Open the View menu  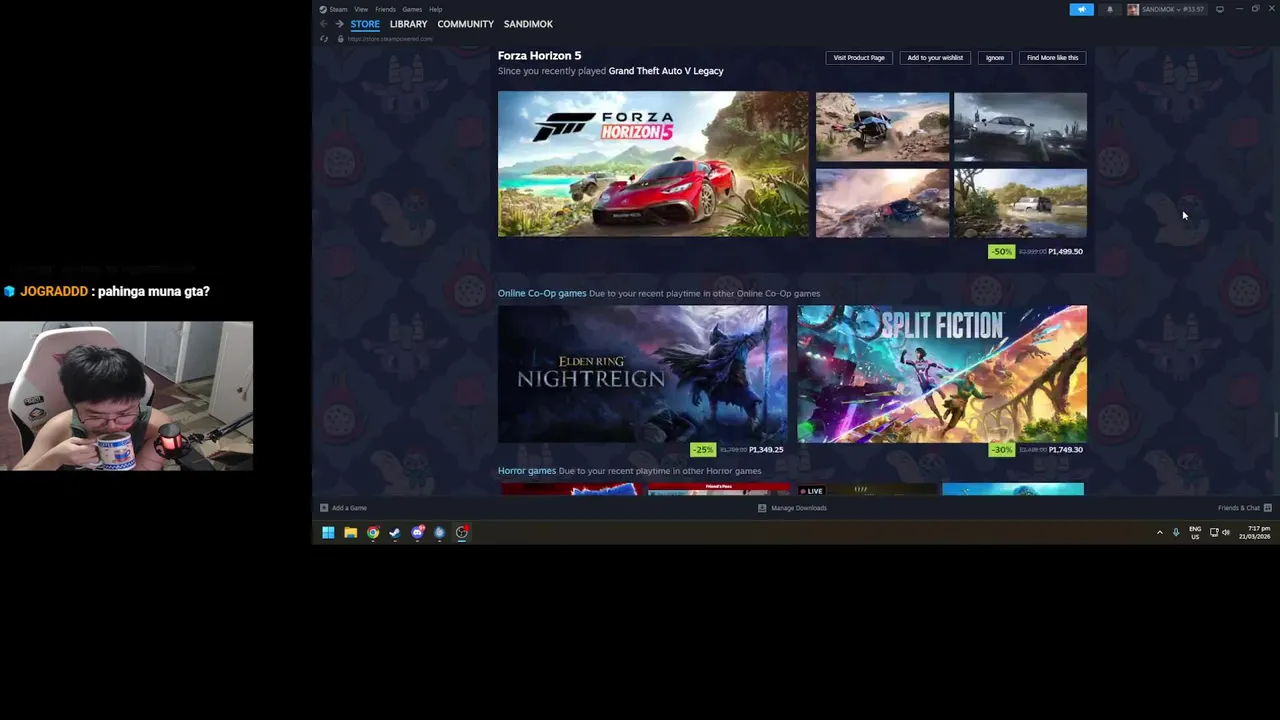(361, 9)
